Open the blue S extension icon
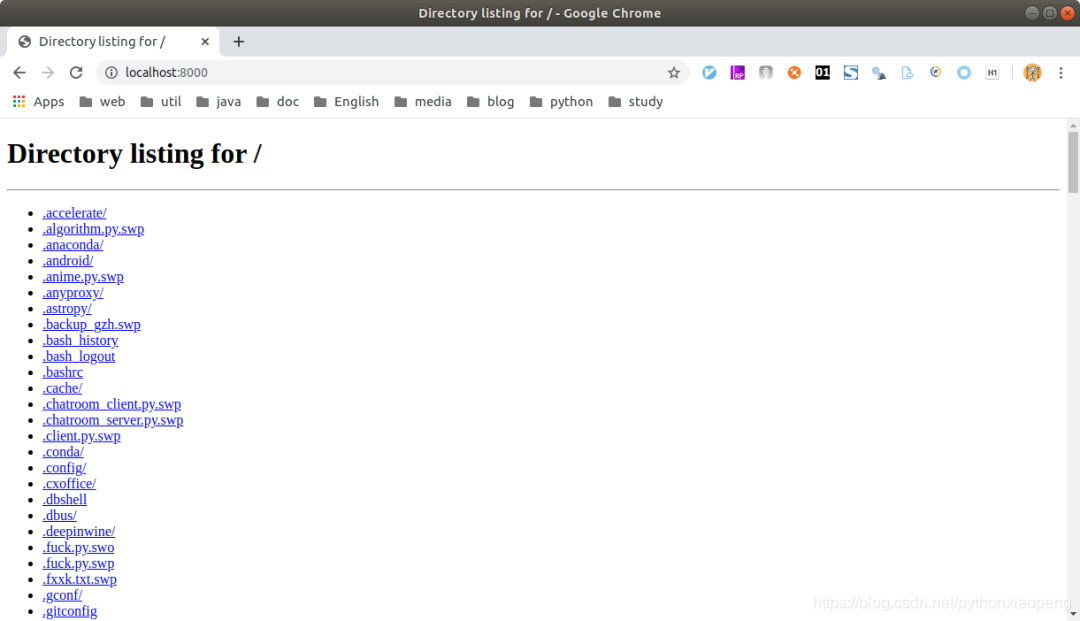 [x=851, y=72]
